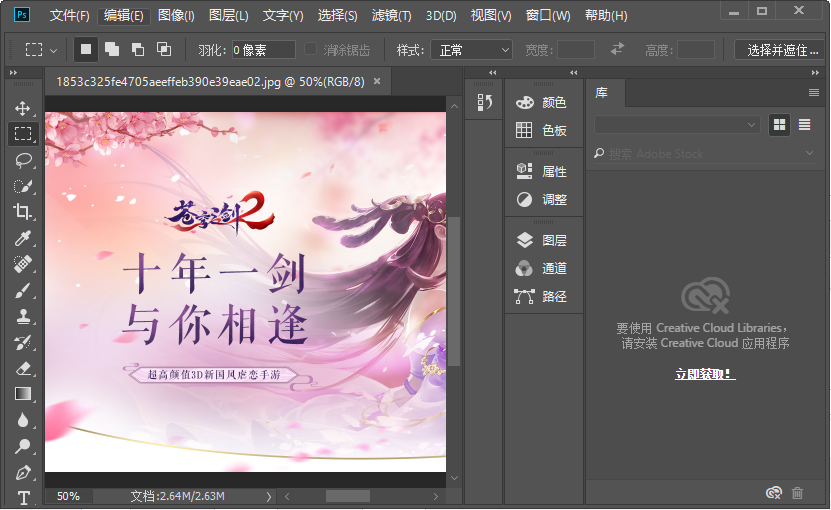Image resolution: width=831 pixels, height=510 pixels.
Task: Select the Clone Stamp tool
Action: (23, 316)
